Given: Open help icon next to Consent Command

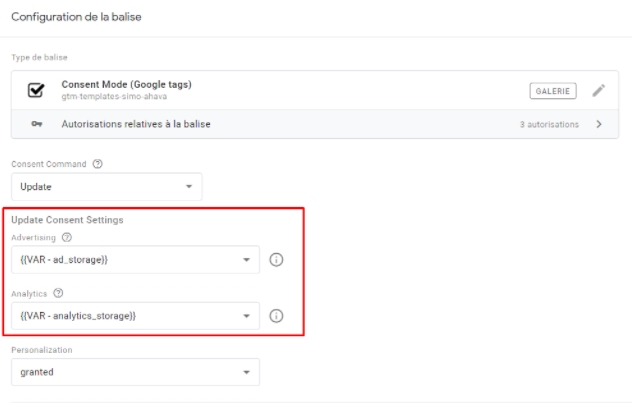Looking at the screenshot, I should click(x=98, y=164).
